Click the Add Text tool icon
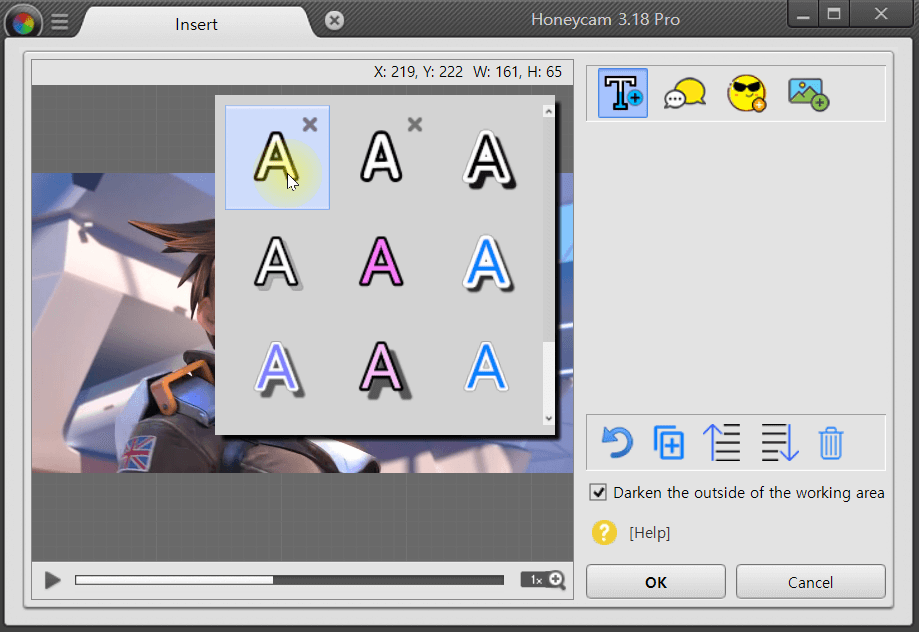Image resolution: width=919 pixels, height=632 pixels. [623, 93]
